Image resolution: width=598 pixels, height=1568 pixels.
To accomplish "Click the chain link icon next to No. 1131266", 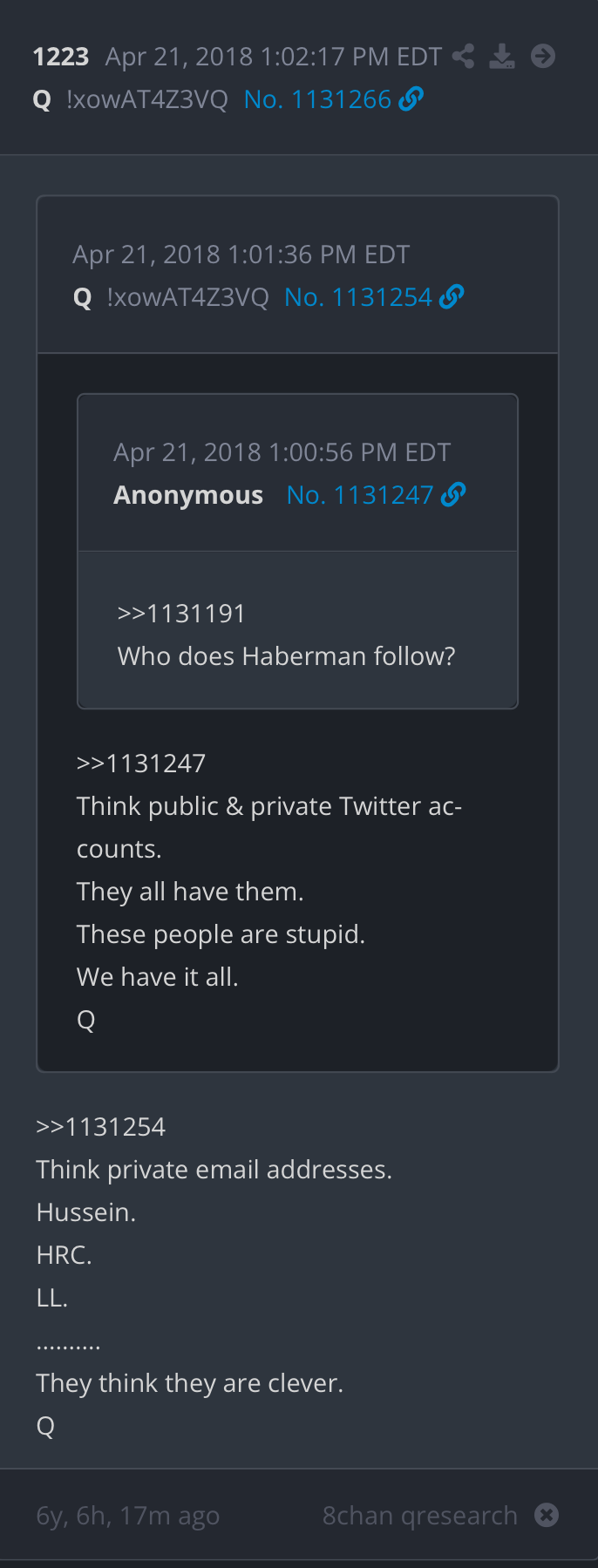I will point(410,98).
